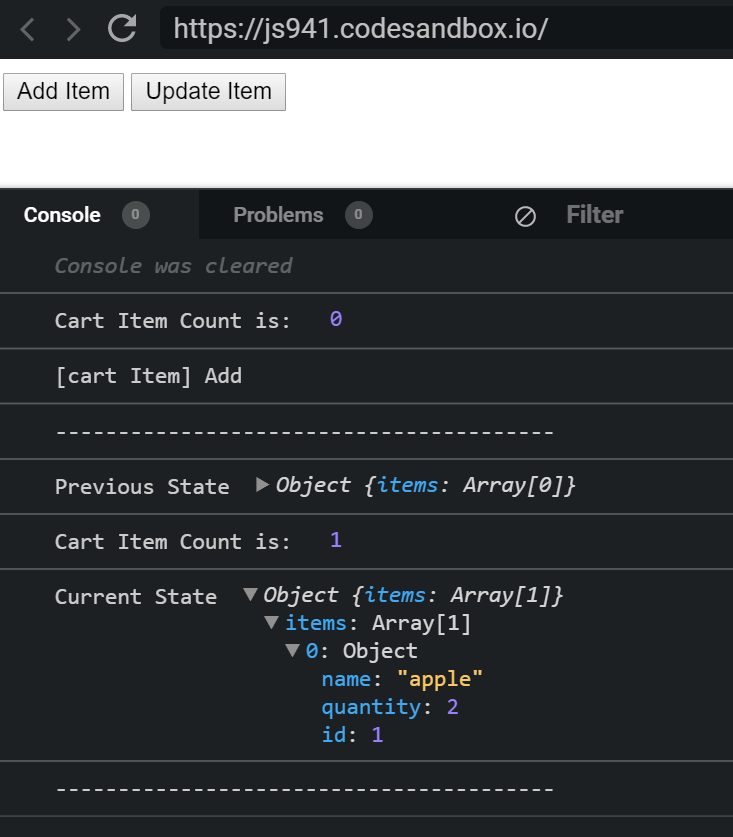The image size is (733, 837).
Task: Collapse the Current State object
Action: 250,595
